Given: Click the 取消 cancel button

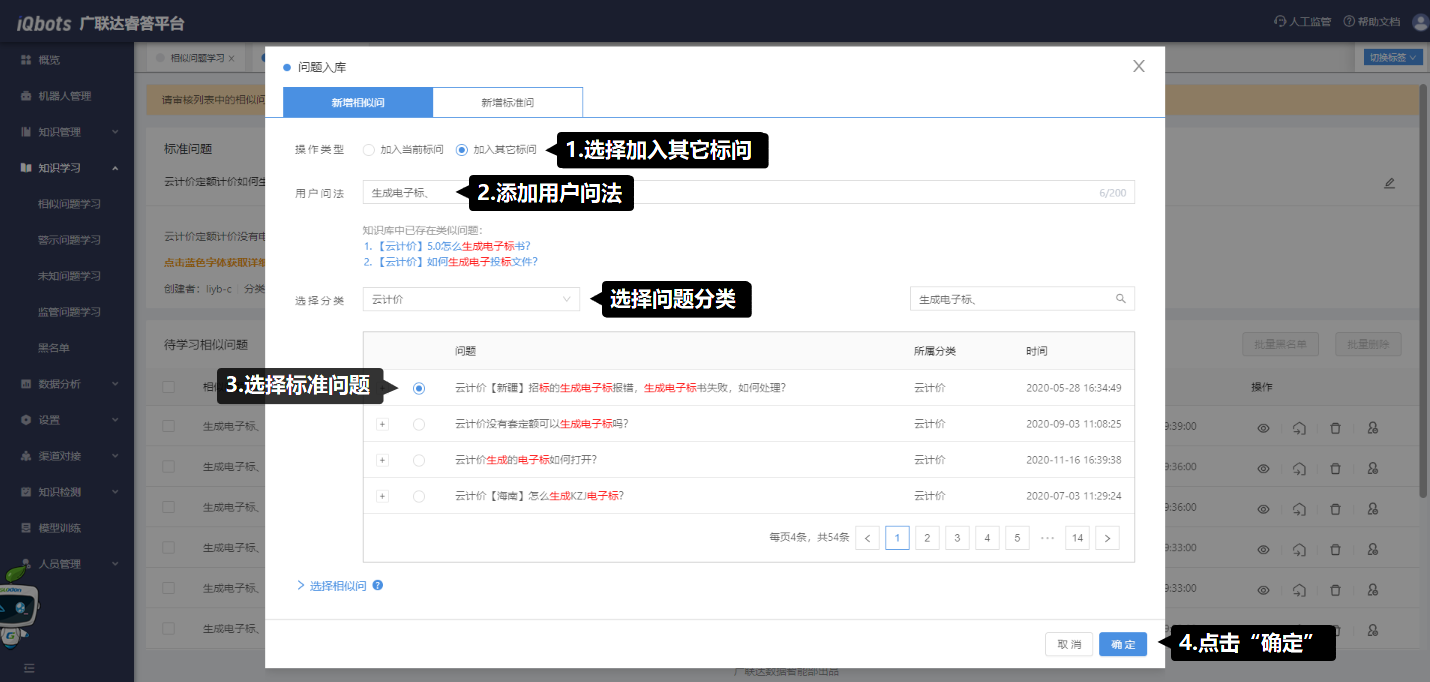Looking at the screenshot, I should point(1069,645).
